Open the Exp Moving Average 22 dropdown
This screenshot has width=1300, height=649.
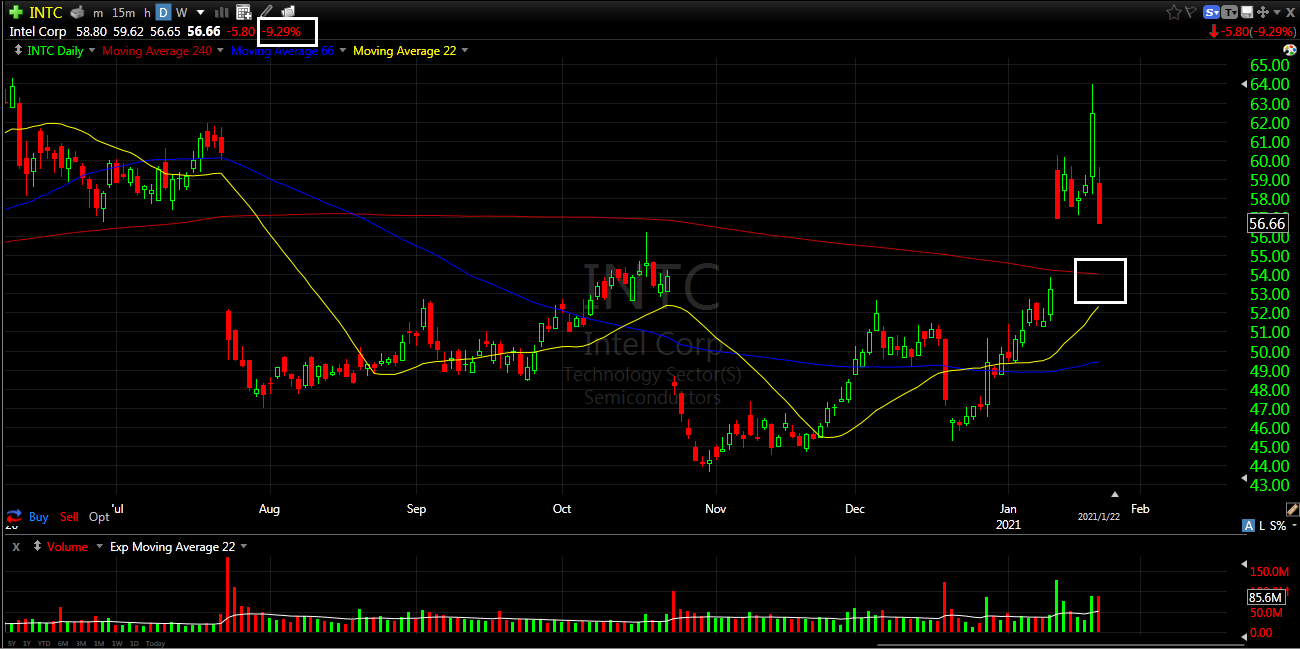(243, 547)
